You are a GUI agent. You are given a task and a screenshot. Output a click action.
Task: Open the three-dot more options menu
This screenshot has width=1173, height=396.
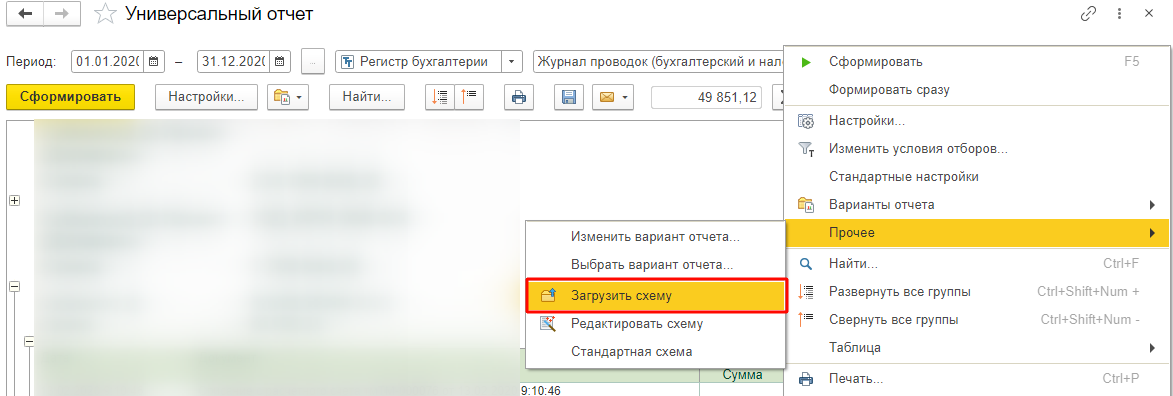pyautogui.click(x=1120, y=13)
